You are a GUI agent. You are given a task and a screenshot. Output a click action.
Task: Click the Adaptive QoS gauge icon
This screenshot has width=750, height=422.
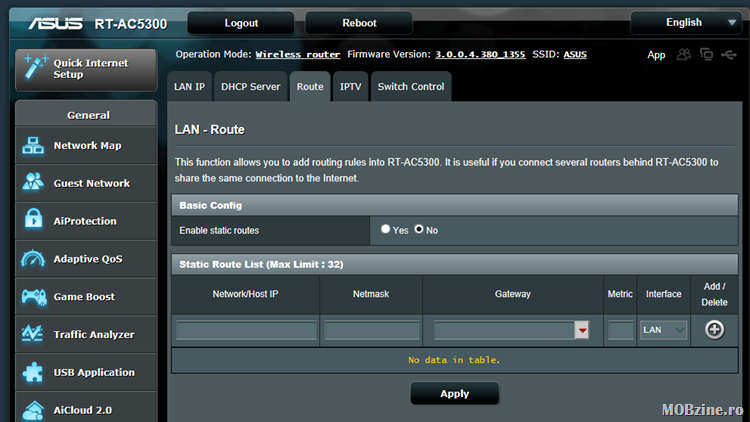coord(33,258)
